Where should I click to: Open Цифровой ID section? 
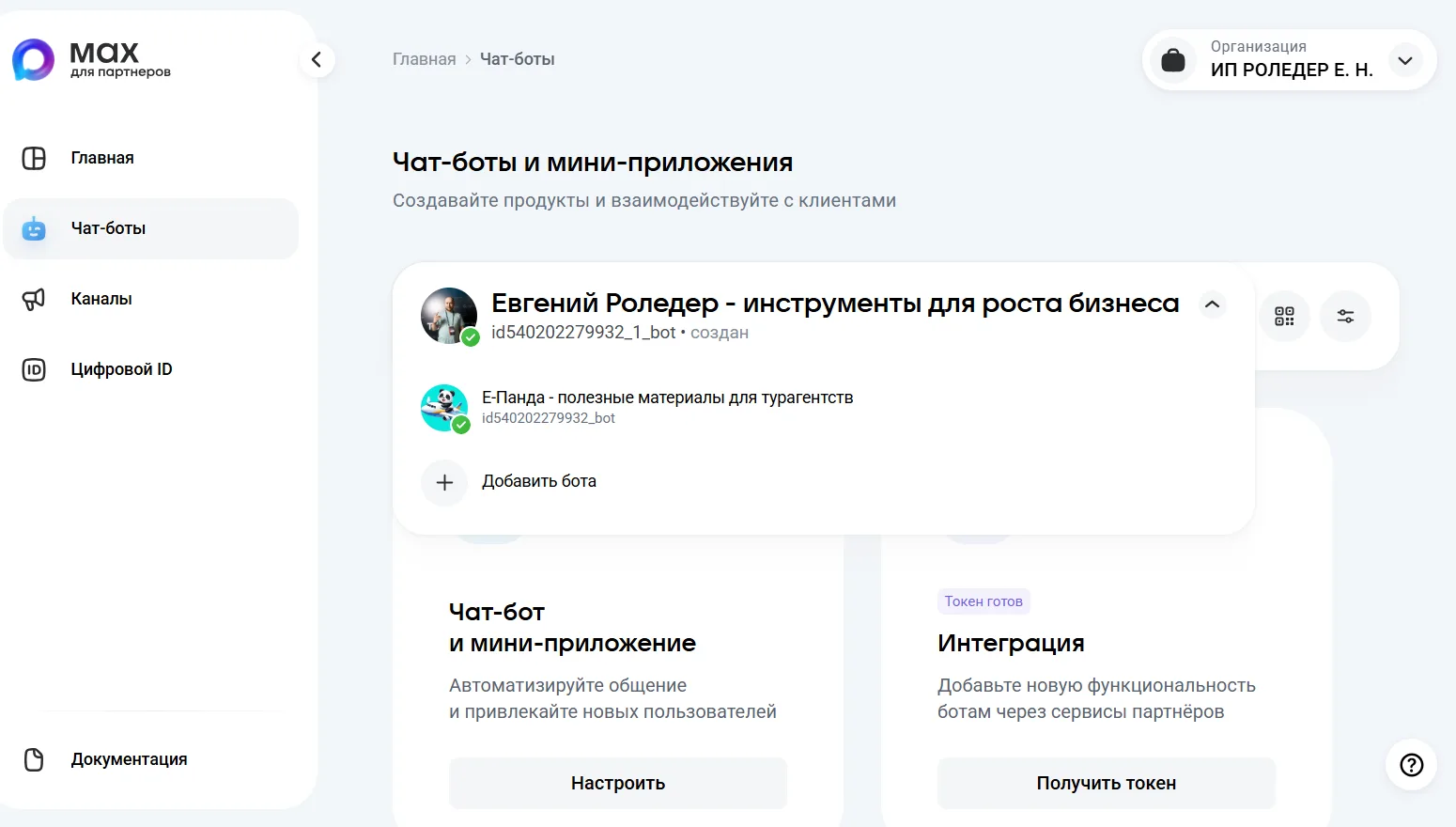point(150,369)
